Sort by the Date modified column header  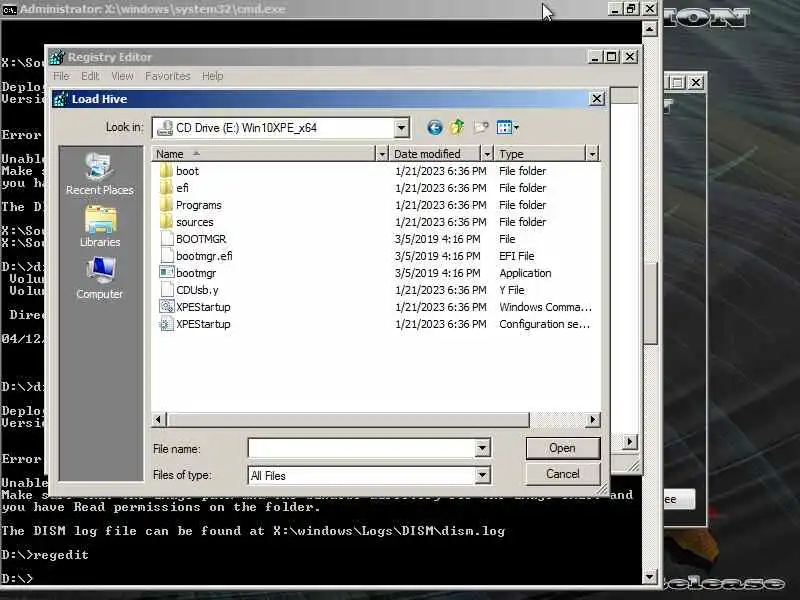[435, 154]
